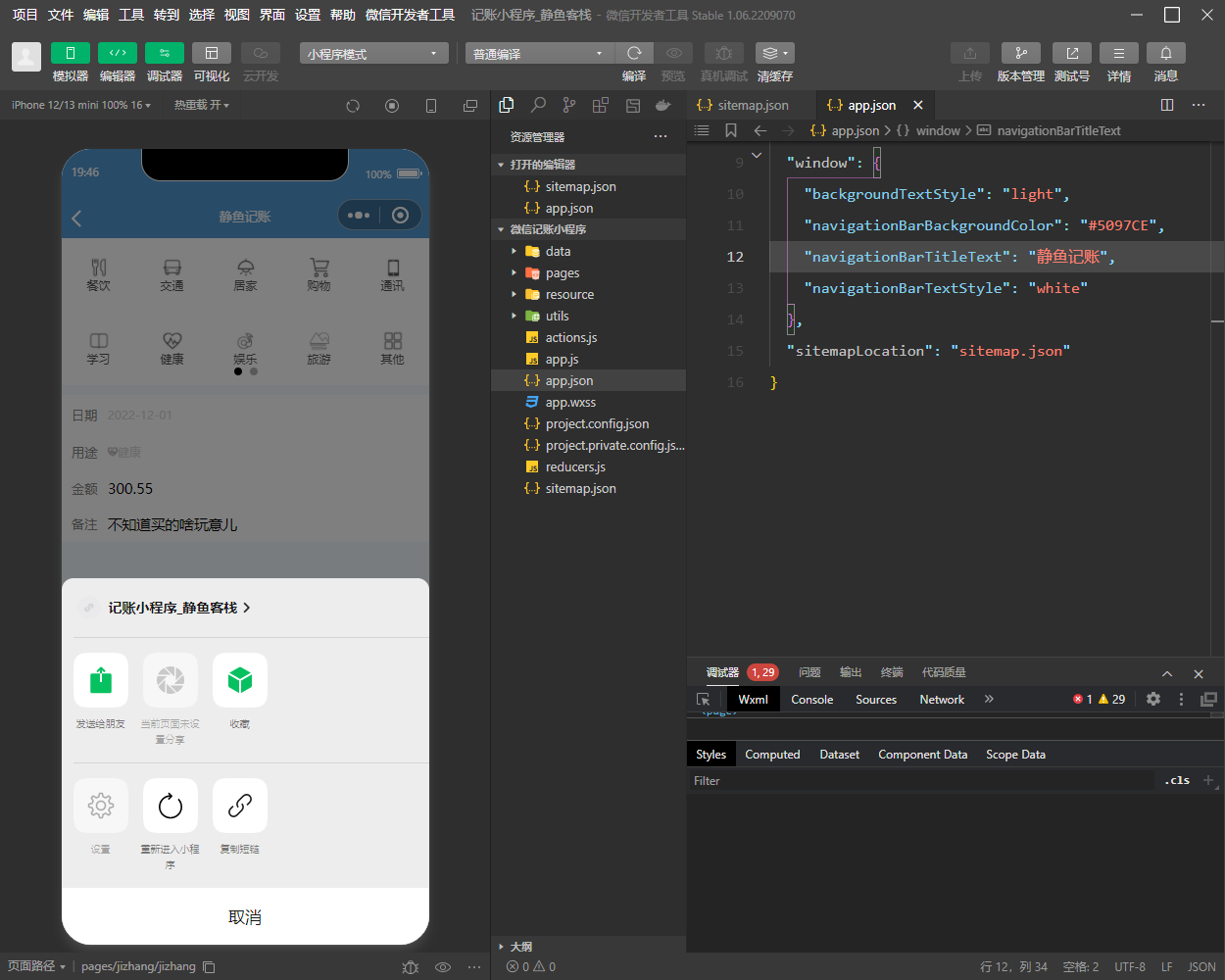Click the Re-enter Mini Program reload icon
The height and width of the screenshot is (980, 1225).
171,806
